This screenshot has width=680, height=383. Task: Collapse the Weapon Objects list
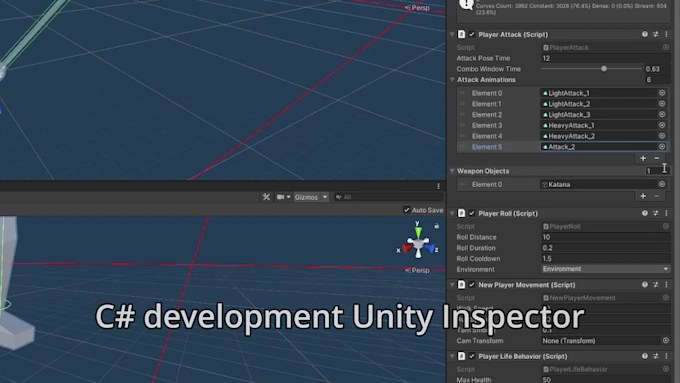(x=452, y=171)
